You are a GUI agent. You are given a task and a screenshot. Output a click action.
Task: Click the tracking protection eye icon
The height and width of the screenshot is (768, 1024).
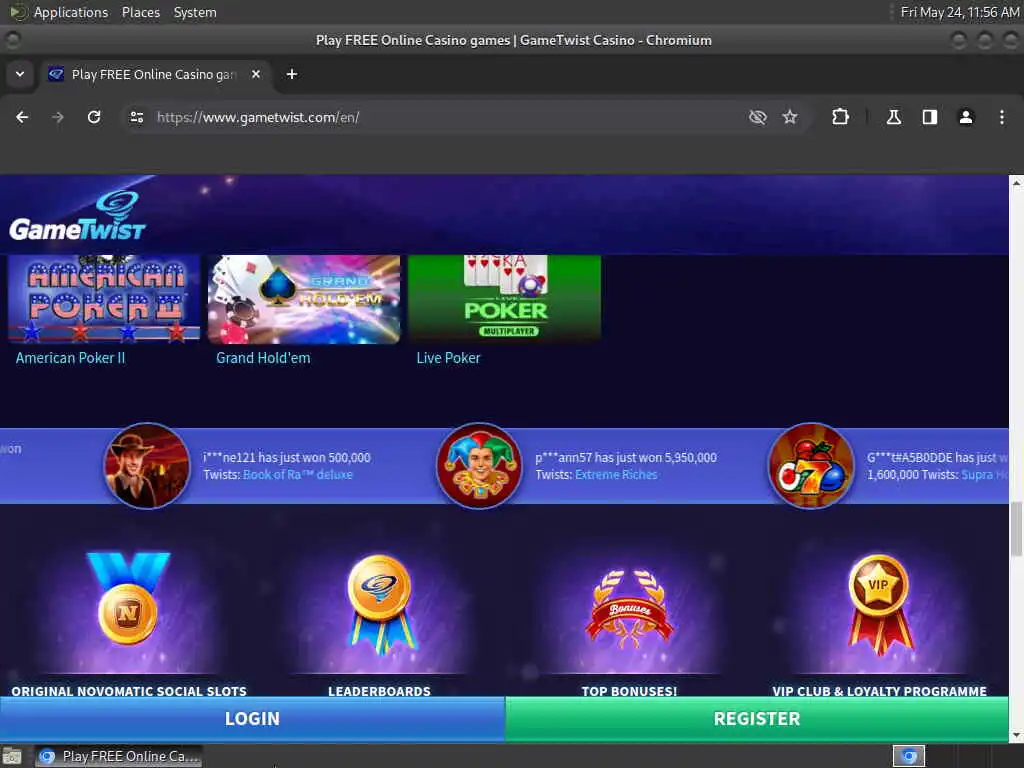pyautogui.click(x=758, y=117)
